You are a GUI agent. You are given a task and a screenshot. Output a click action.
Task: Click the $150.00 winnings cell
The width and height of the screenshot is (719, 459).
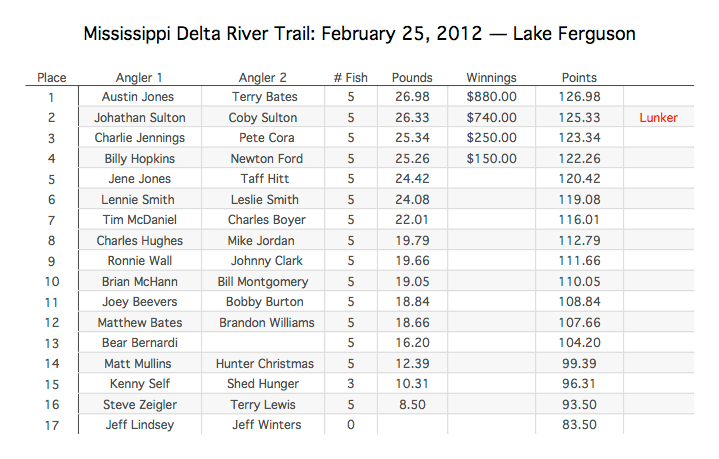(x=491, y=159)
